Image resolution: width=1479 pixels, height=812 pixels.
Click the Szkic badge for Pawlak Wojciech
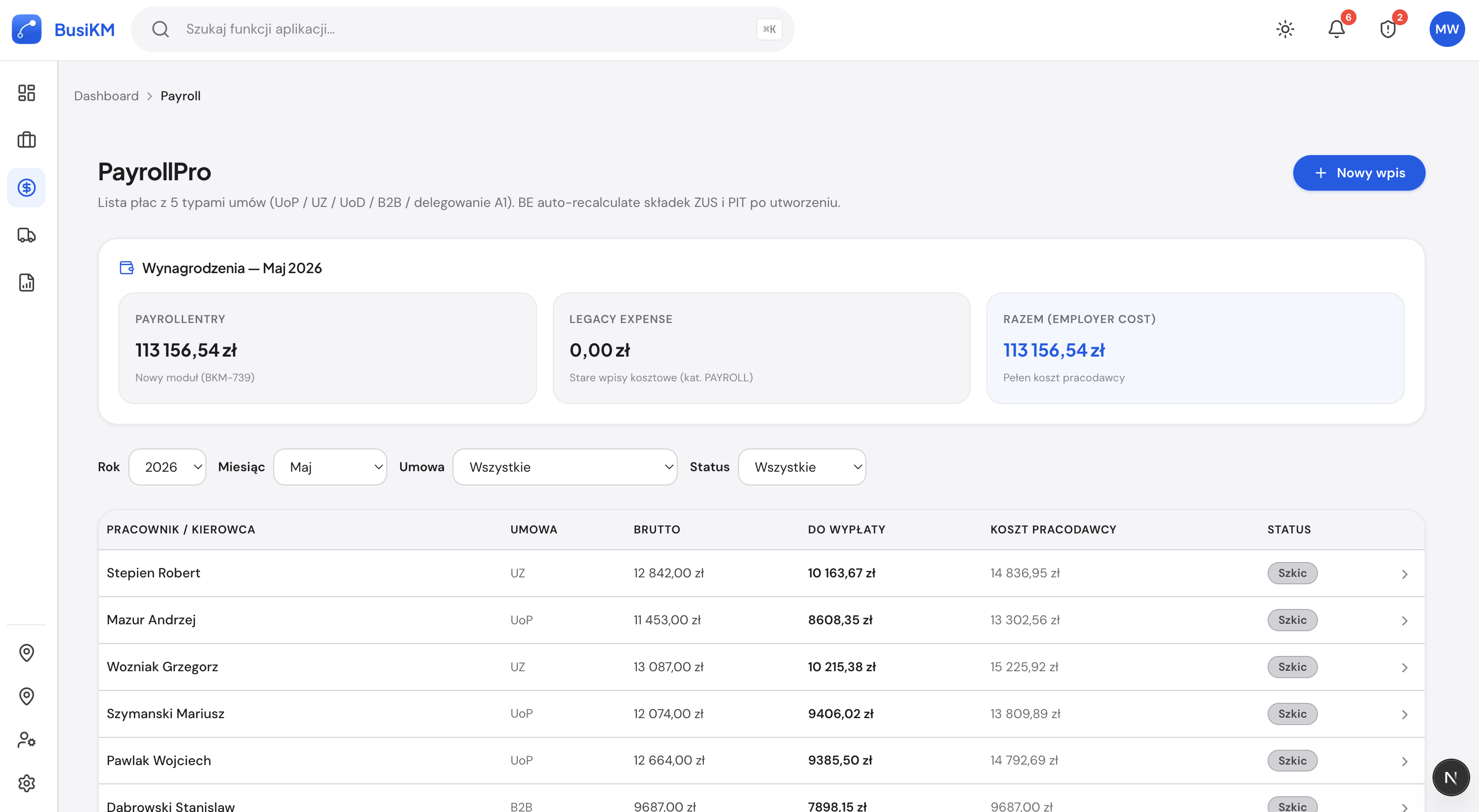coord(1292,760)
